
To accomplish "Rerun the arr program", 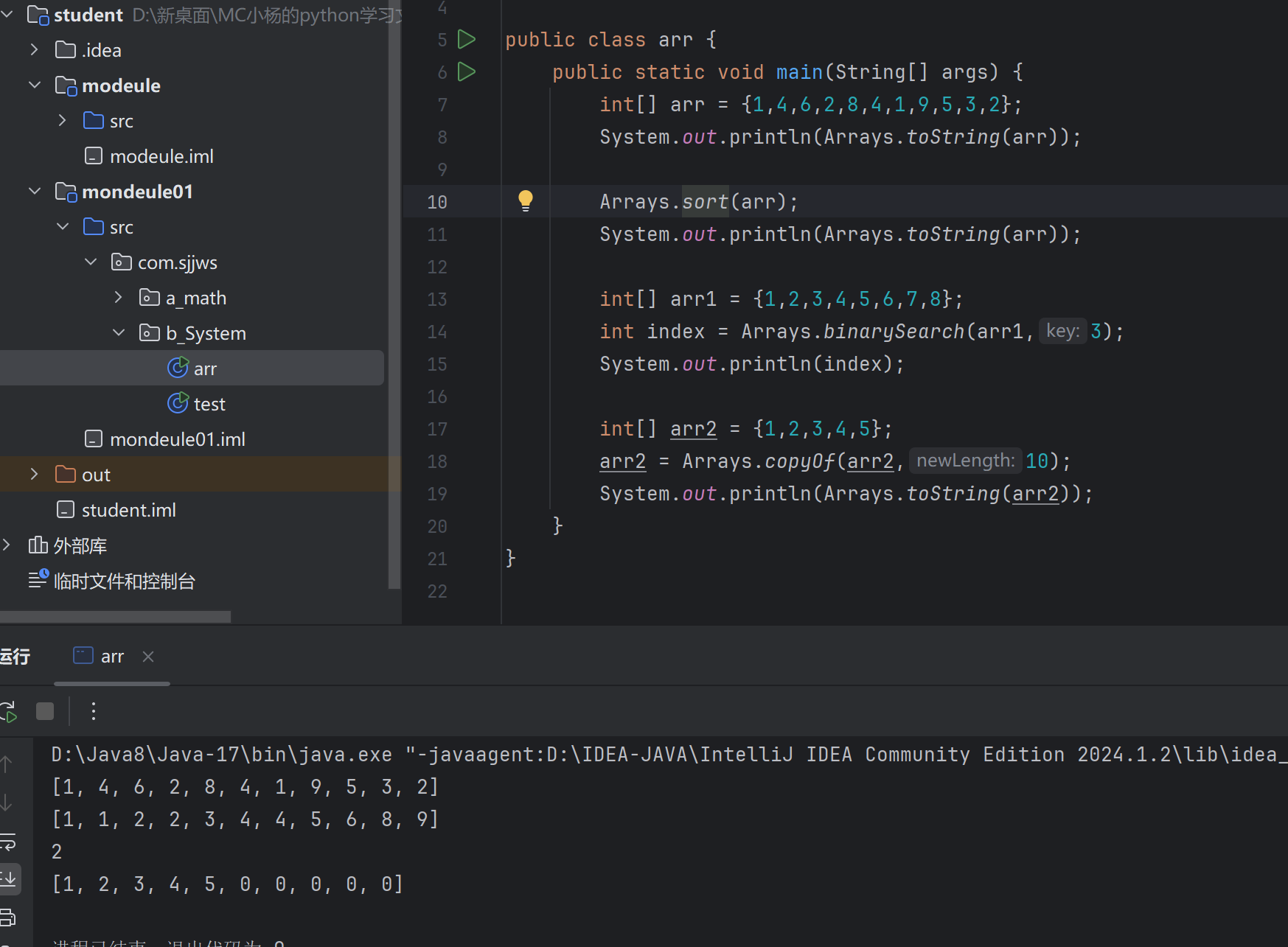I will point(8,711).
